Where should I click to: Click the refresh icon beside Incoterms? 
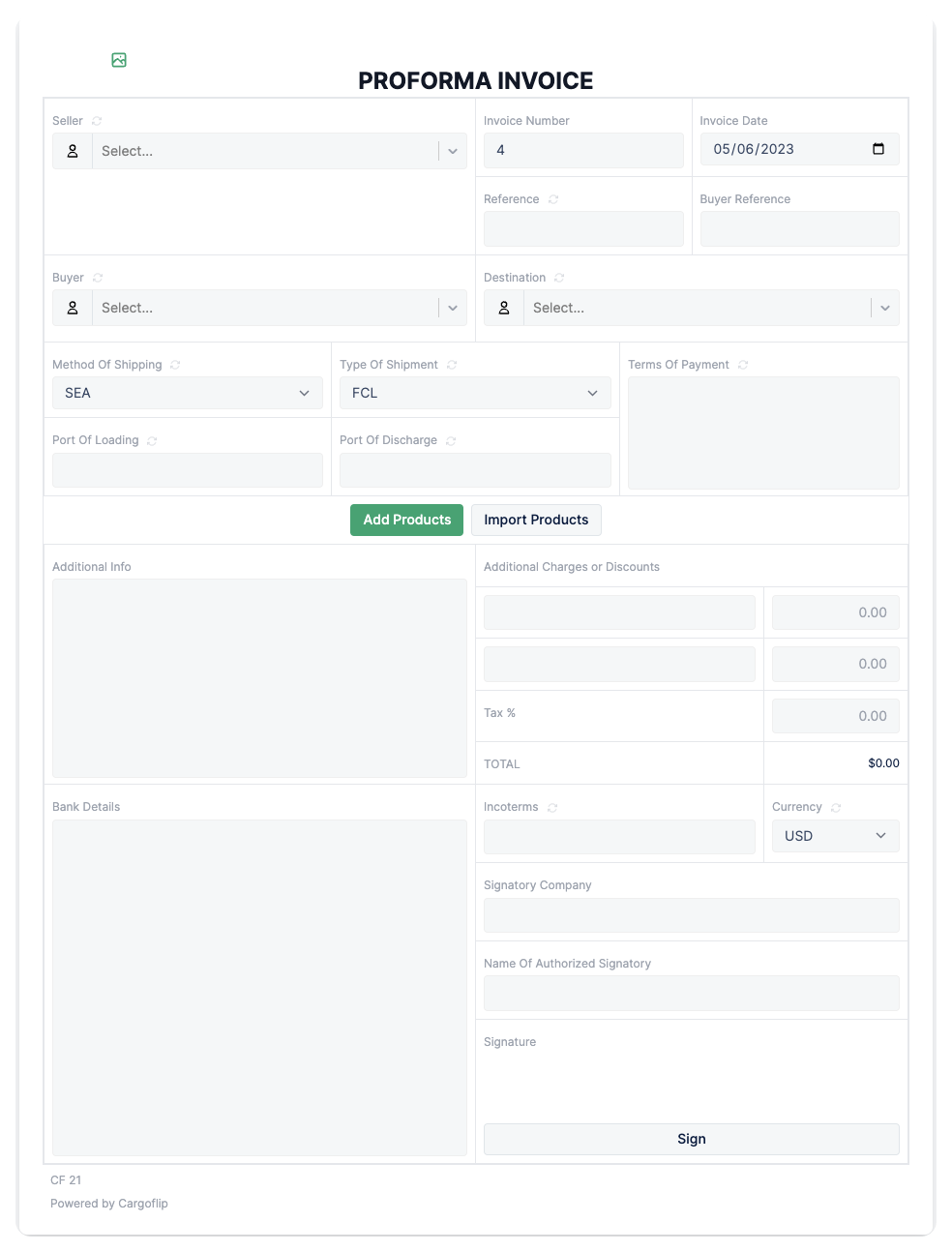[x=551, y=806]
